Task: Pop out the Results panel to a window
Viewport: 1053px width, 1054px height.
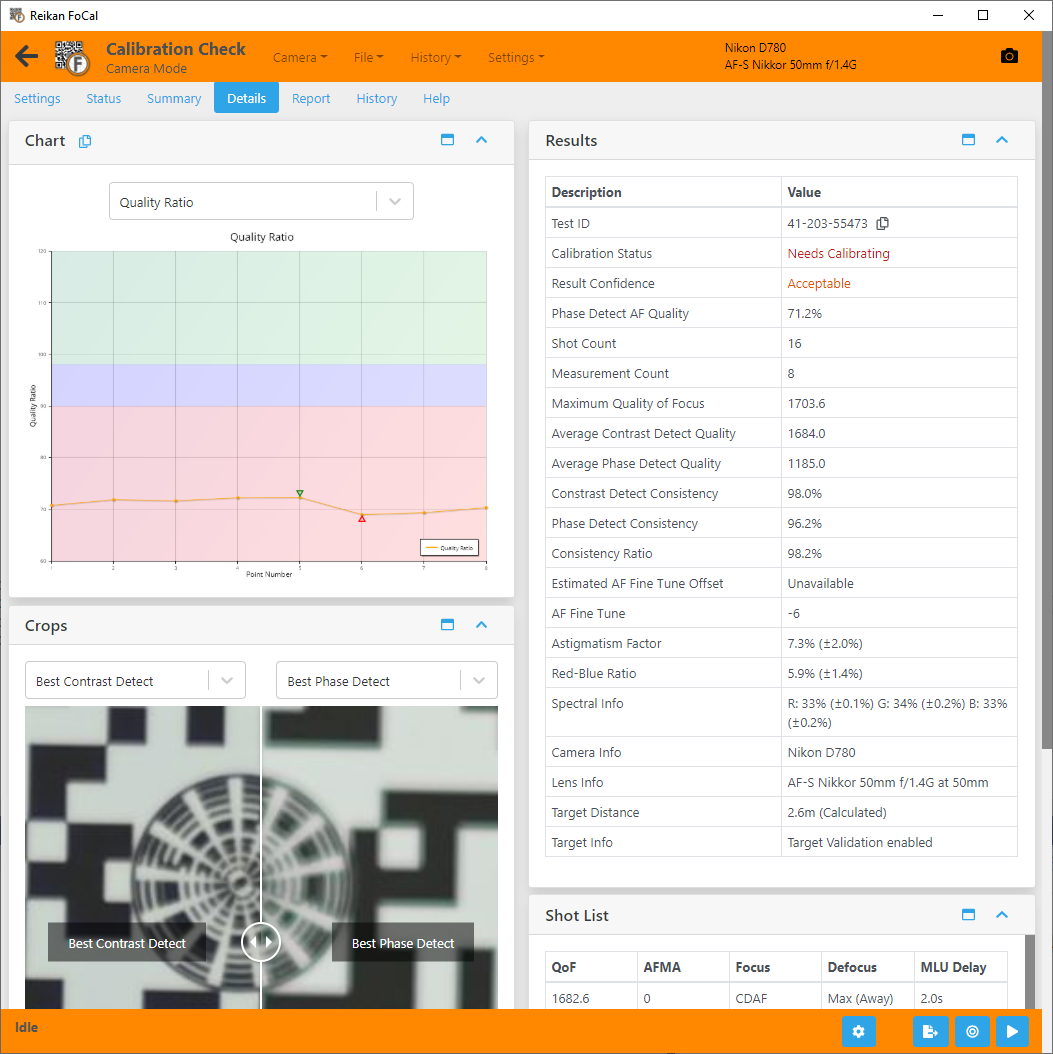Action: 968,140
